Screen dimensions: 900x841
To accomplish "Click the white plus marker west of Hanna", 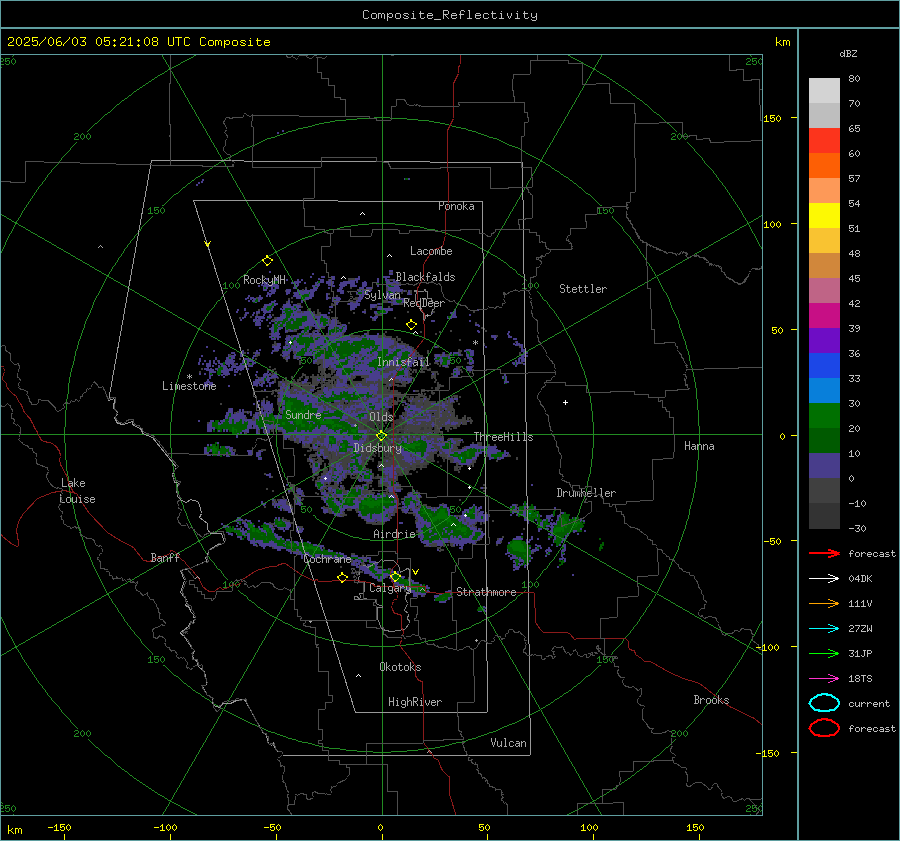I will [565, 402].
